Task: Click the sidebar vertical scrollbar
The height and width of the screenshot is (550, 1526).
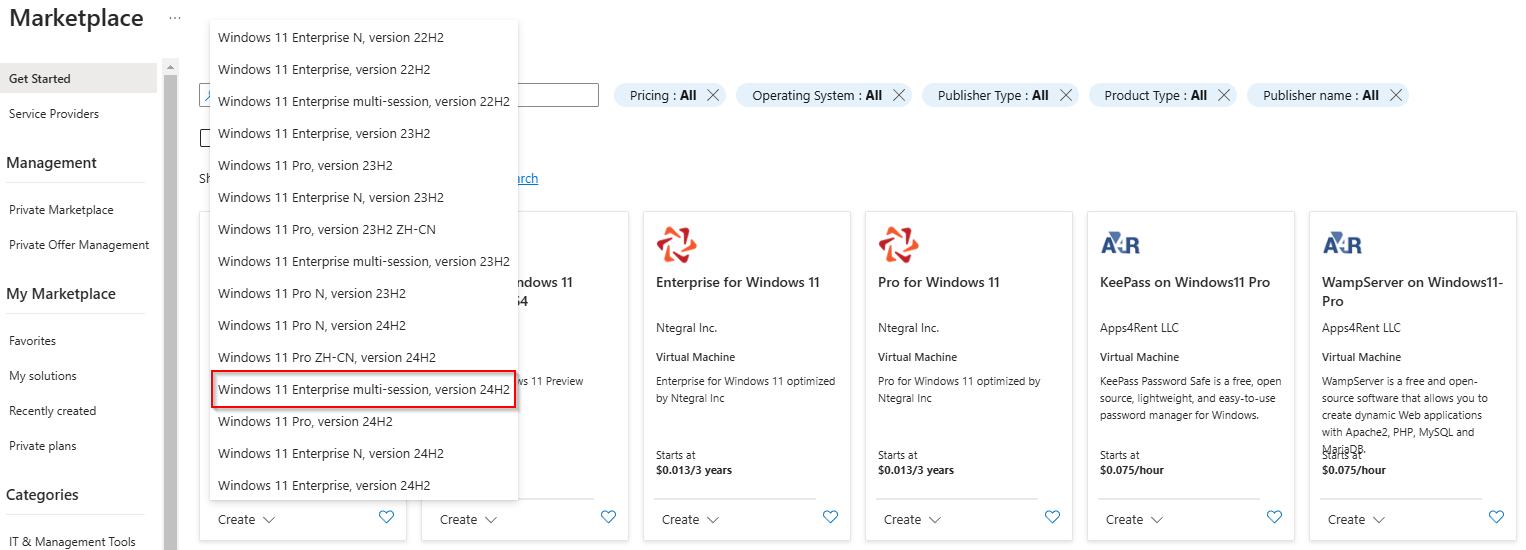Action: pyautogui.click(x=170, y=300)
